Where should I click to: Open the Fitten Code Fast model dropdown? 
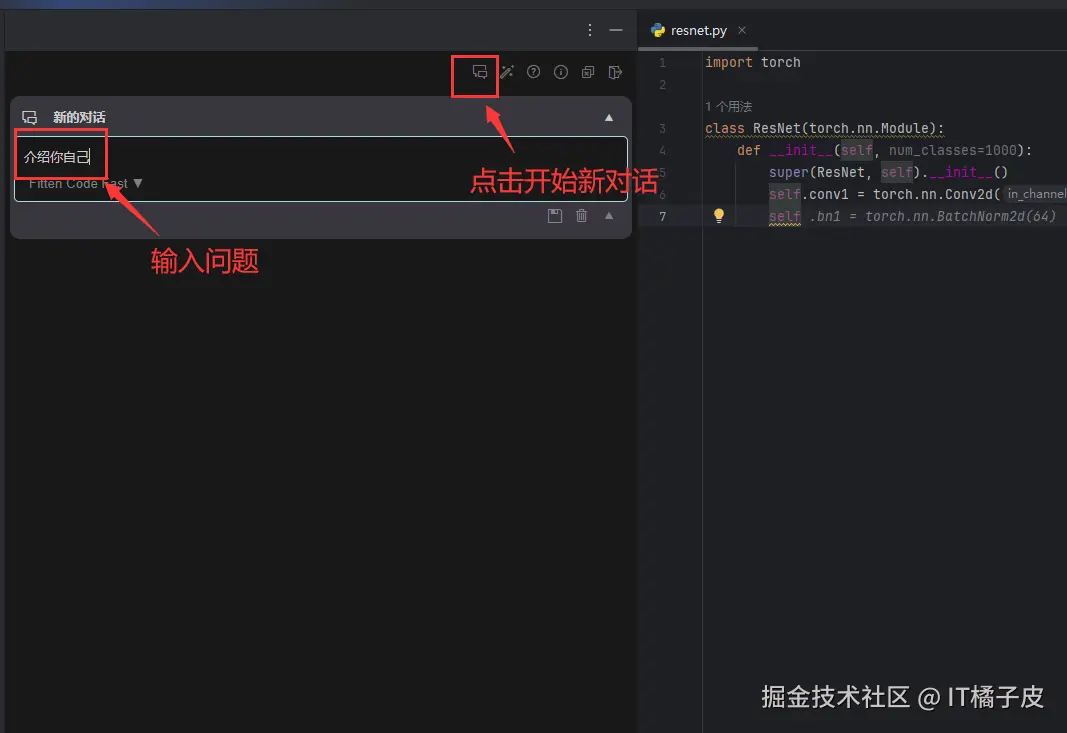pos(85,184)
